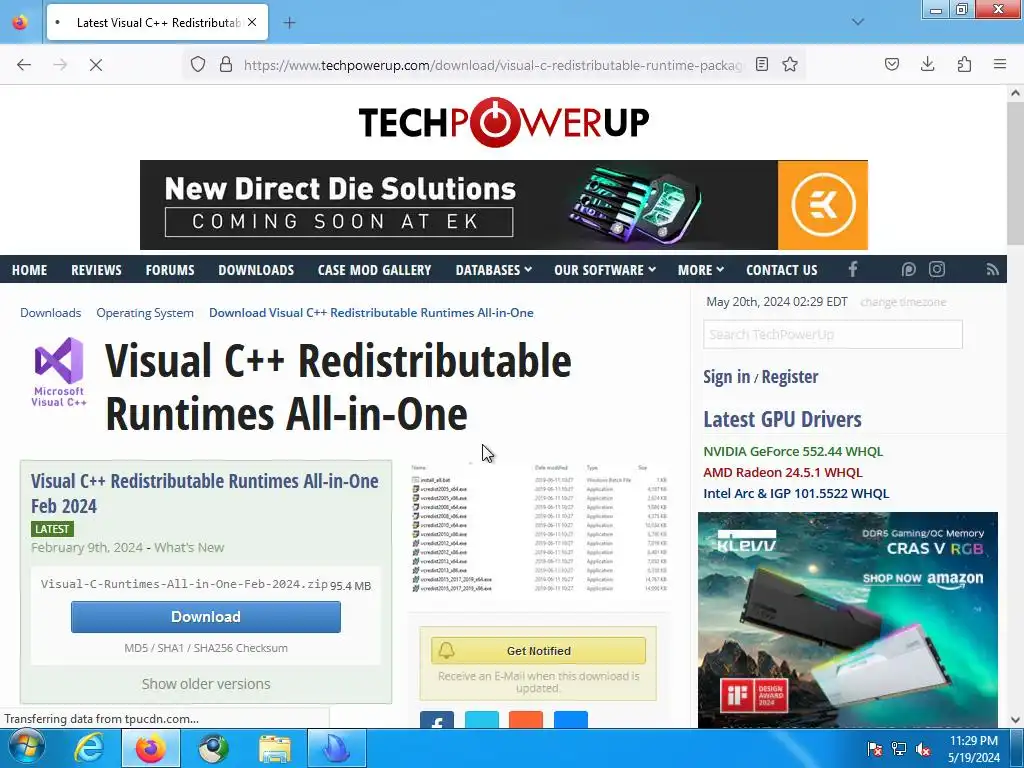Open Windows Start menu orb

(x=26, y=748)
